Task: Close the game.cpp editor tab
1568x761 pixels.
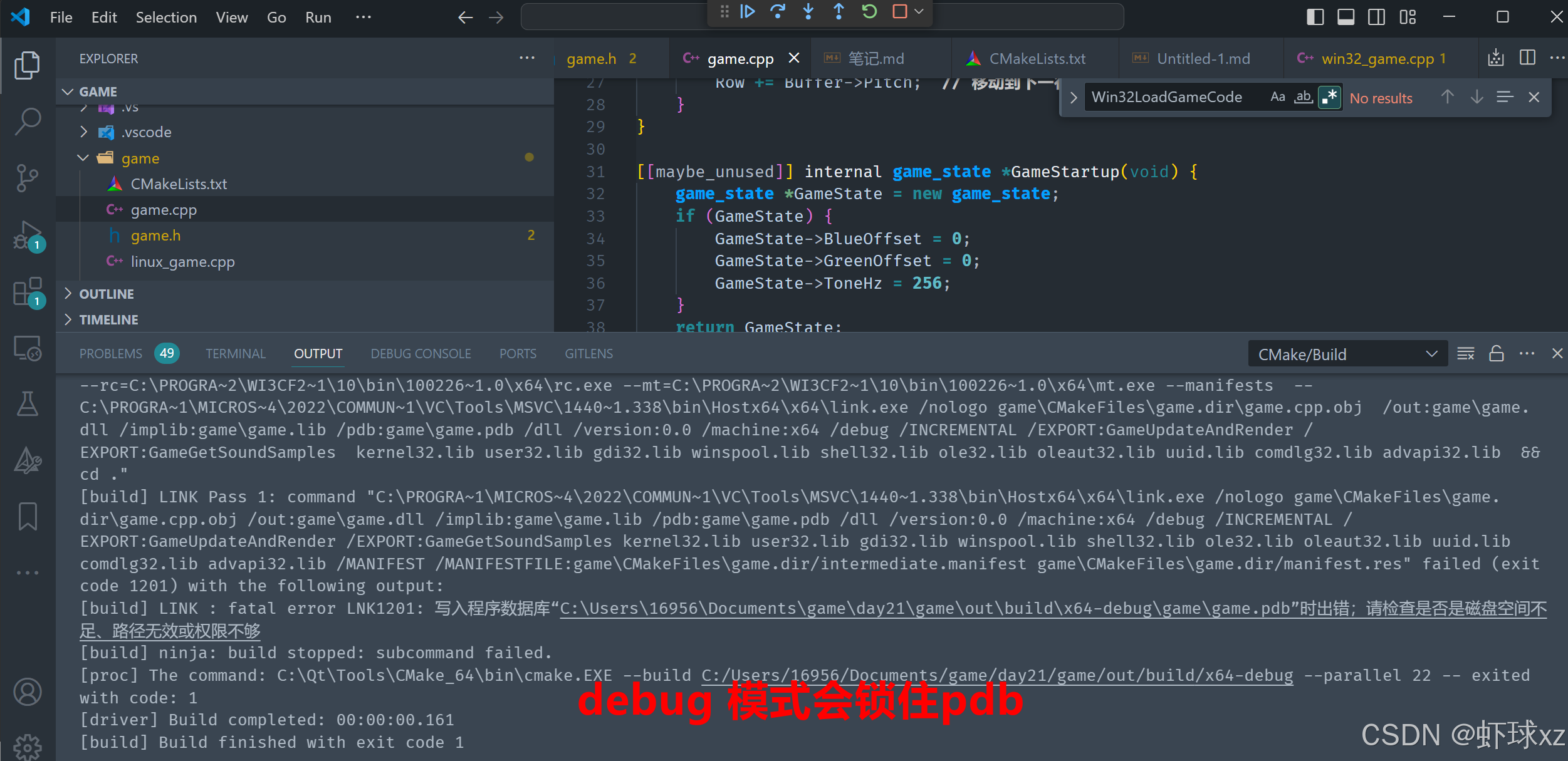Action: click(x=793, y=58)
